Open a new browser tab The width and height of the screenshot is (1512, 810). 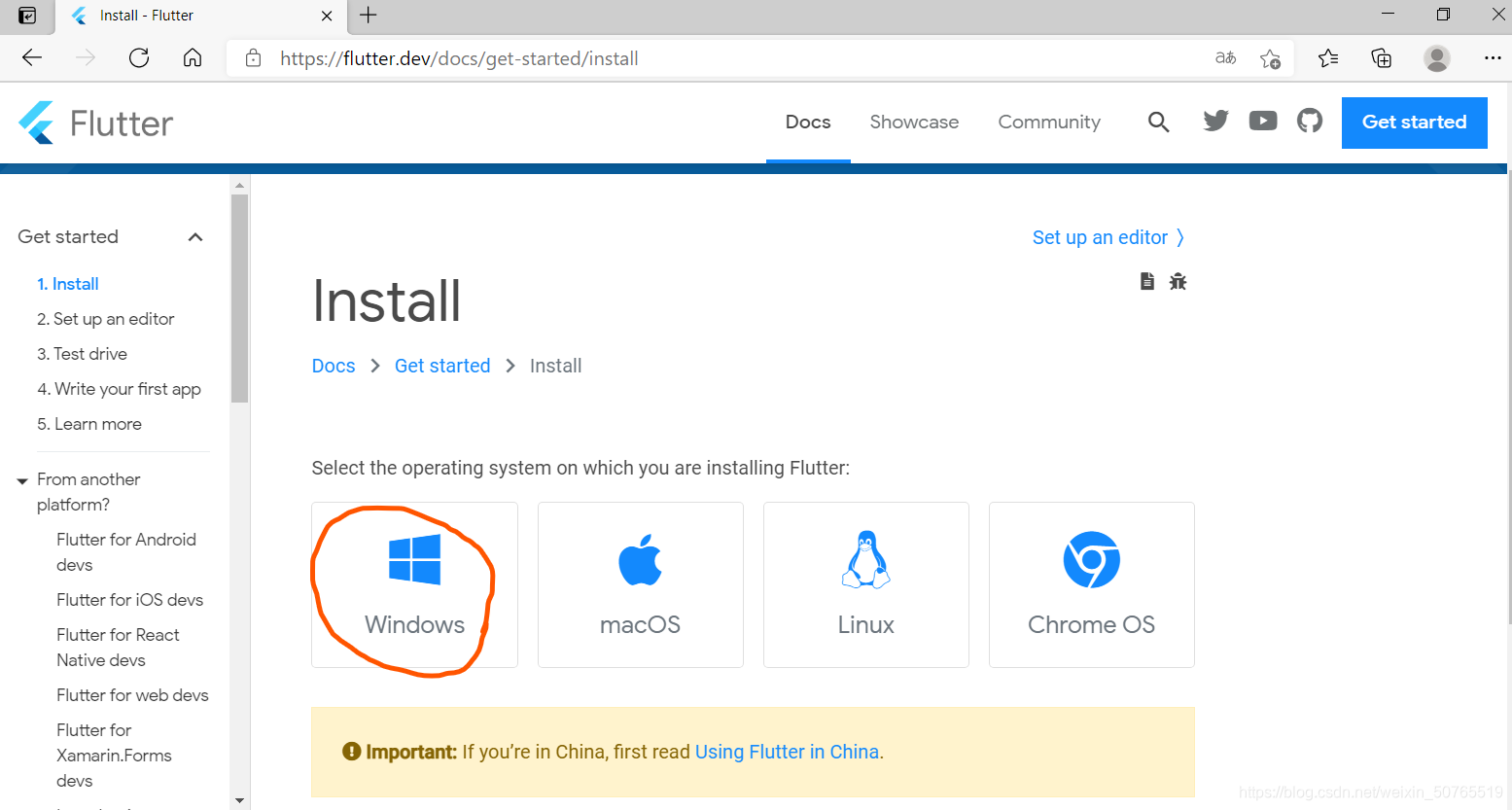pos(368,15)
